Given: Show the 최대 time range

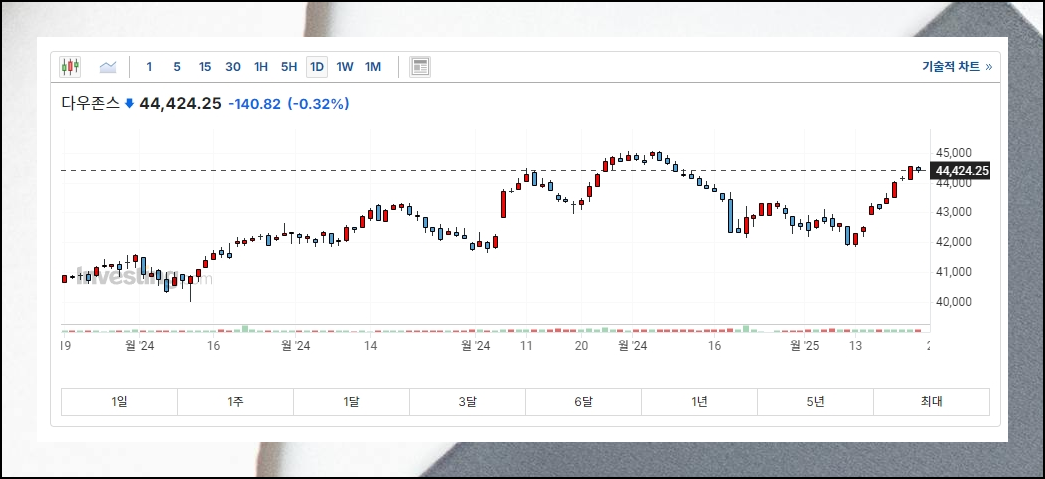Looking at the screenshot, I should [x=931, y=402].
